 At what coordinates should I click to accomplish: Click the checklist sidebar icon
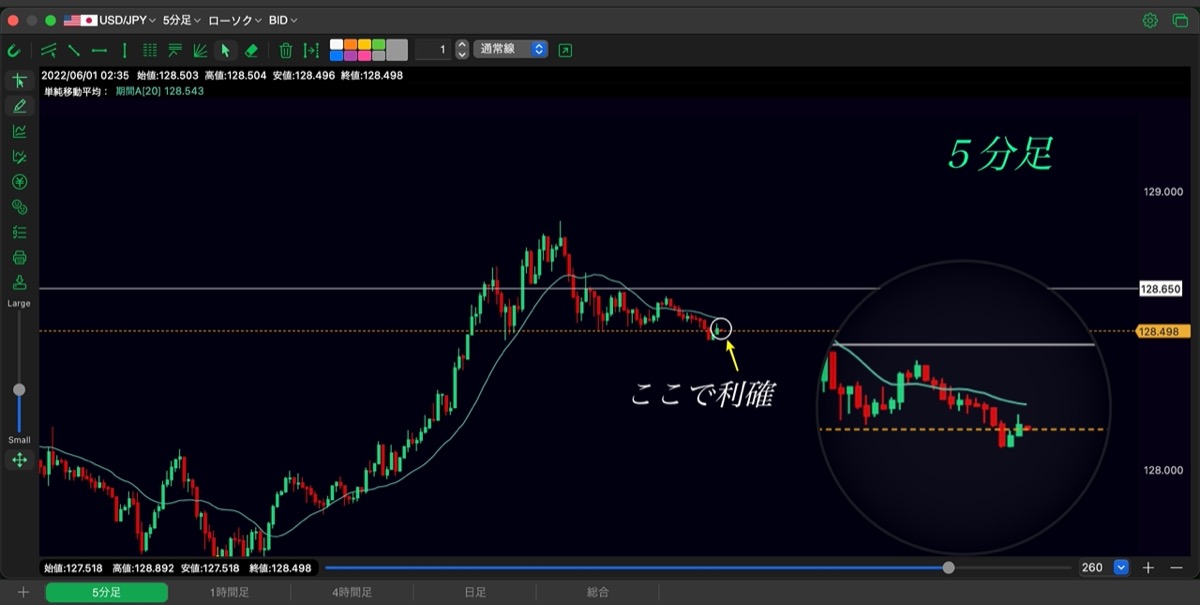coord(19,232)
